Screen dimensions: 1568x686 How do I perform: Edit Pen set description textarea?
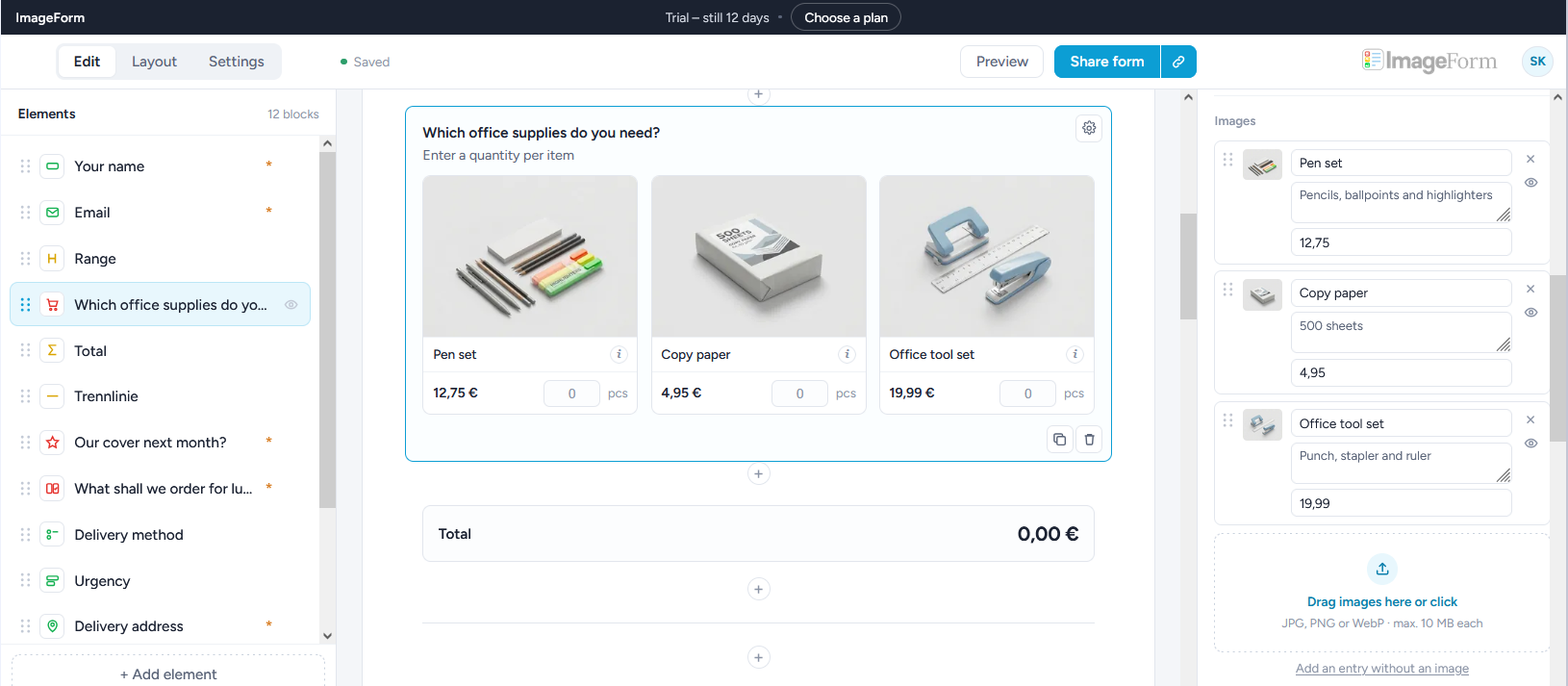pyautogui.click(x=1401, y=203)
